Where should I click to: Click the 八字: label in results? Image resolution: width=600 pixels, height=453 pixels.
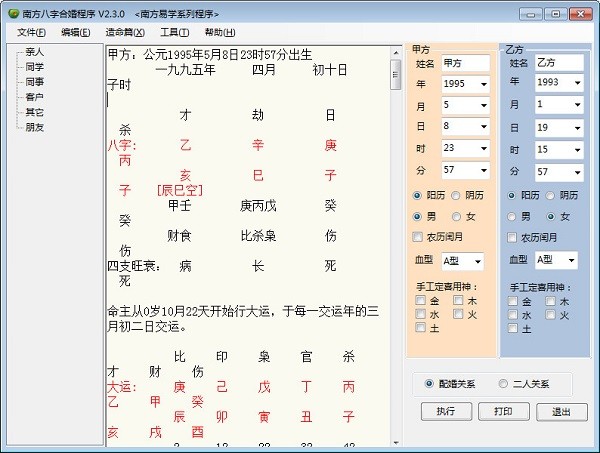pos(122,145)
